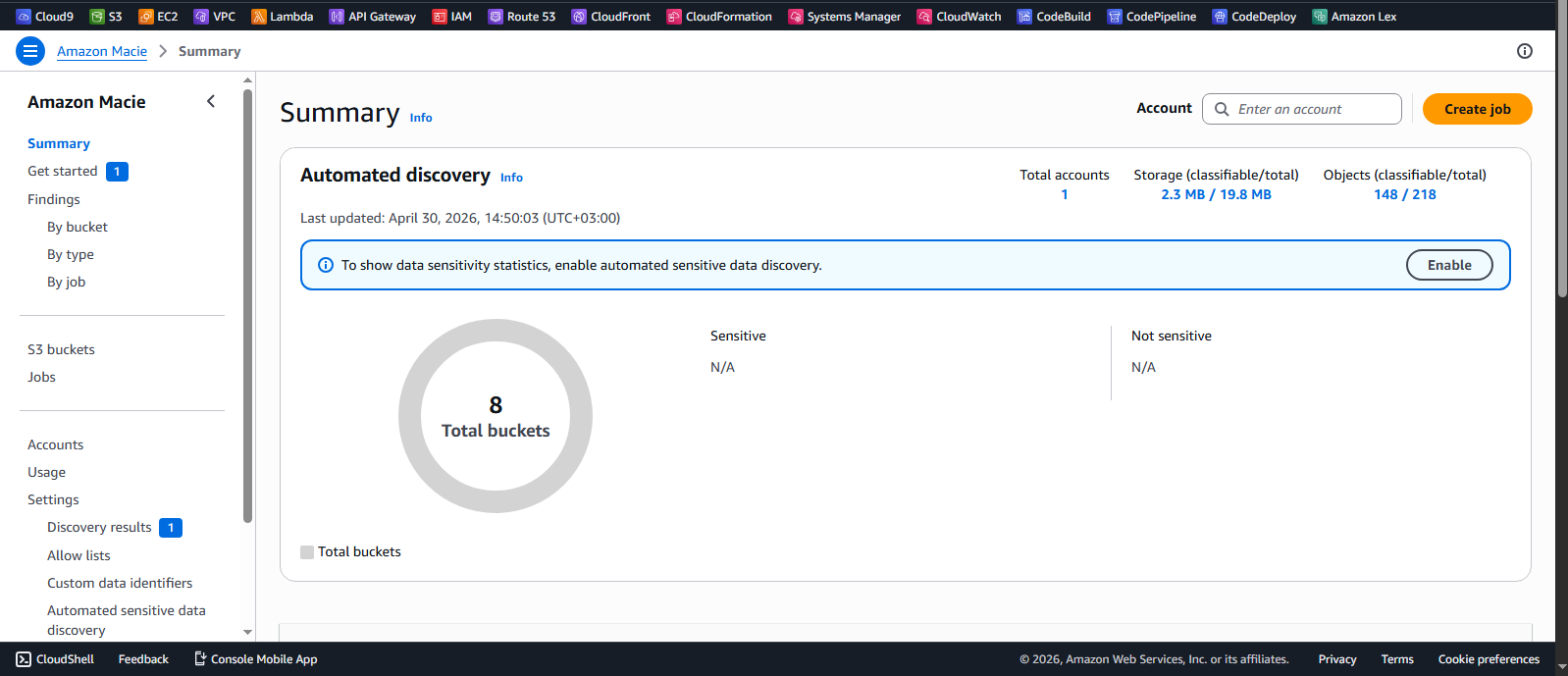Open Cookie preferences in the footer
This screenshot has height=676, width=1568.
click(1489, 659)
